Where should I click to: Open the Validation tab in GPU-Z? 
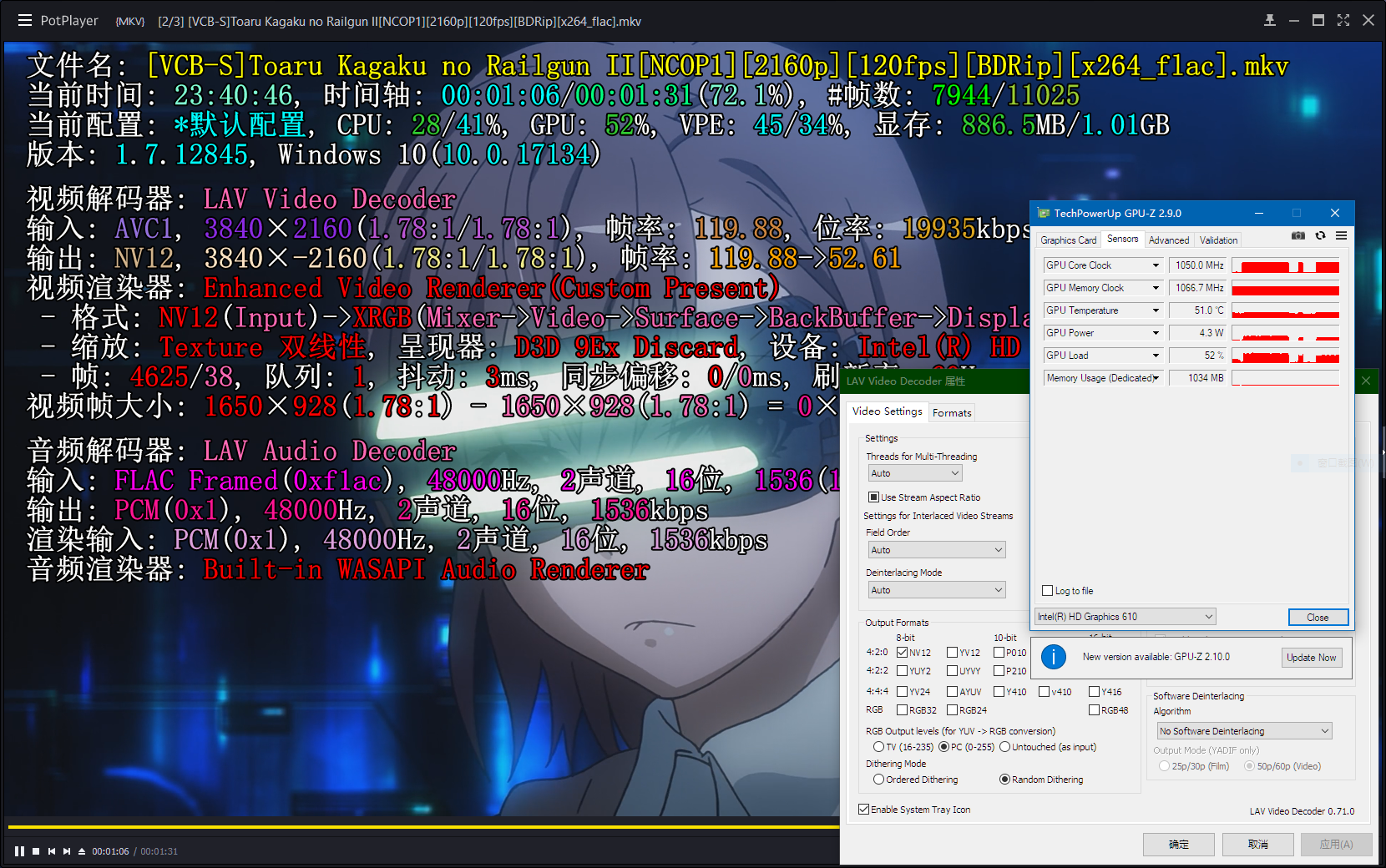(1218, 240)
